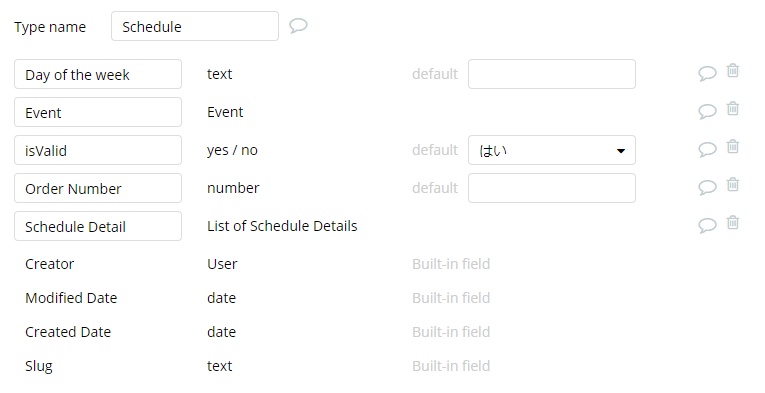The height and width of the screenshot is (393, 765).
Task: Add comment on isValid field
Action: pos(707,149)
